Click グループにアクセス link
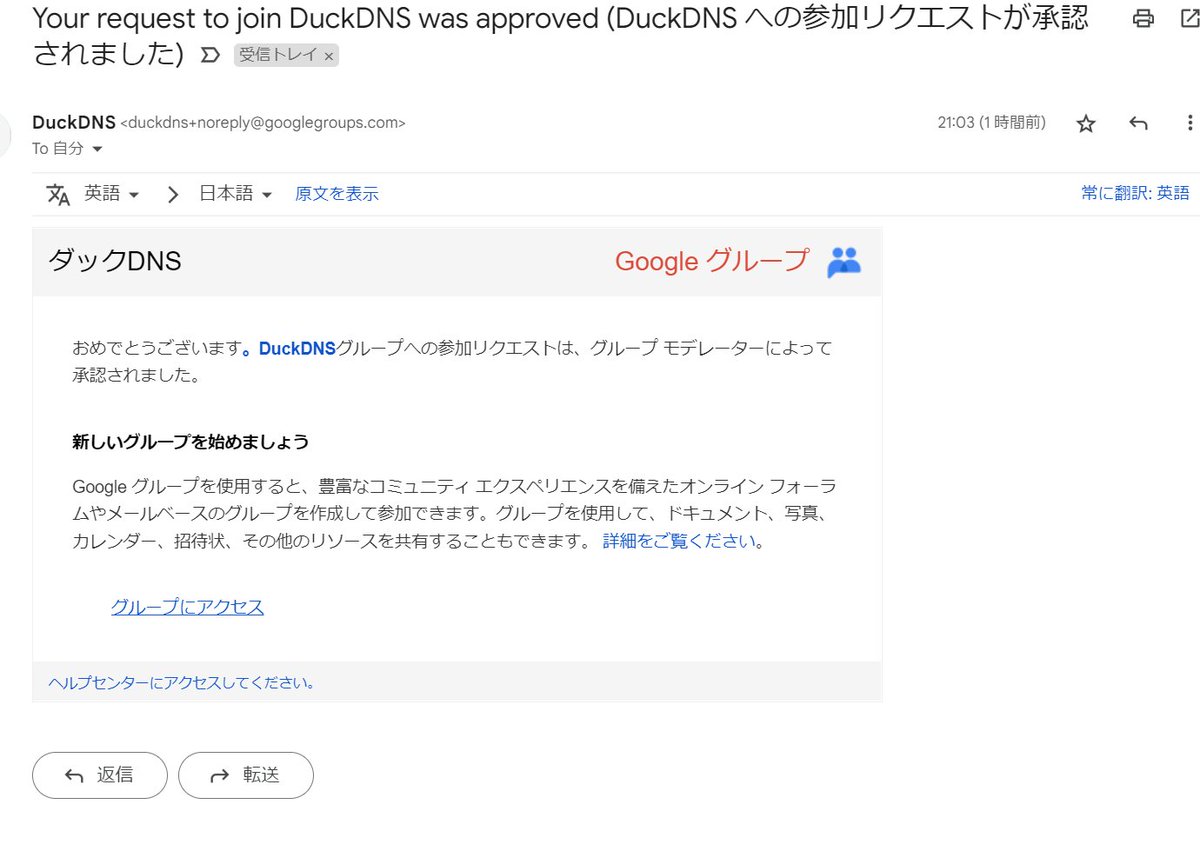This screenshot has width=1200, height=851. pyautogui.click(x=187, y=607)
